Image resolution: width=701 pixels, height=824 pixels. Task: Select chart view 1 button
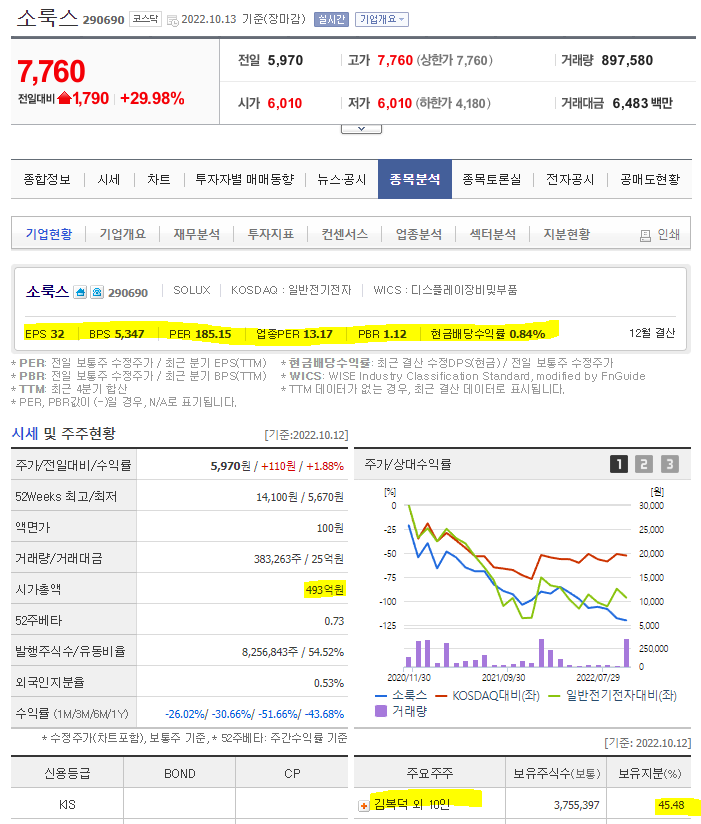(x=618, y=464)
